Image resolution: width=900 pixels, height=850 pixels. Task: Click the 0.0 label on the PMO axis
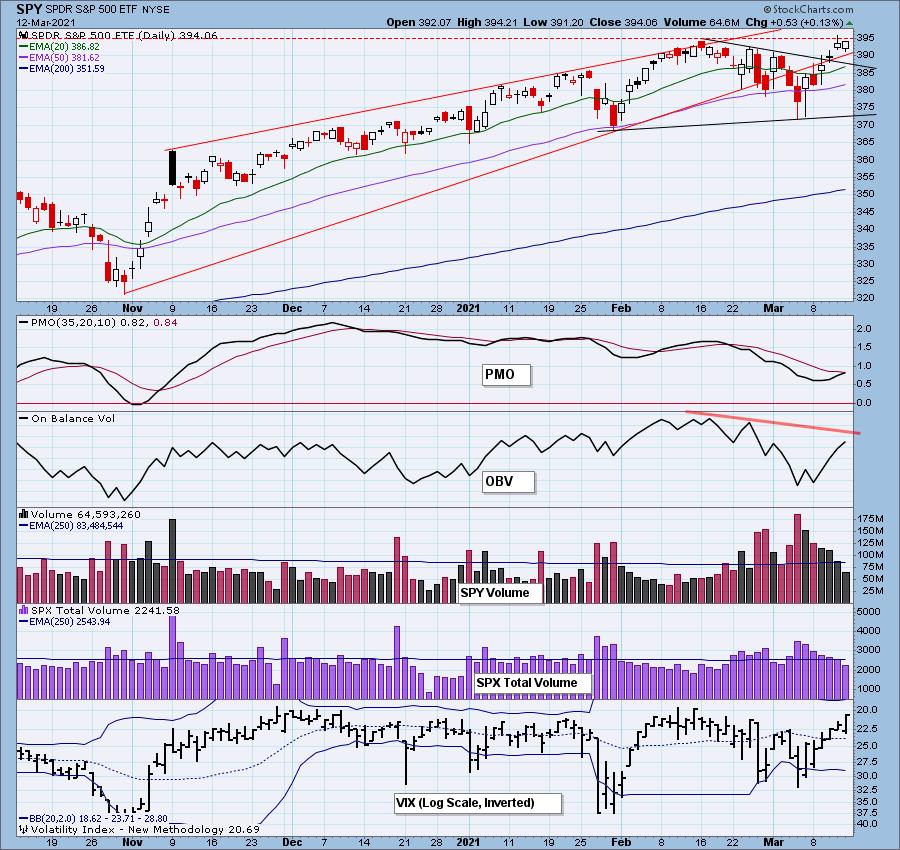click(x=864, y=403)
